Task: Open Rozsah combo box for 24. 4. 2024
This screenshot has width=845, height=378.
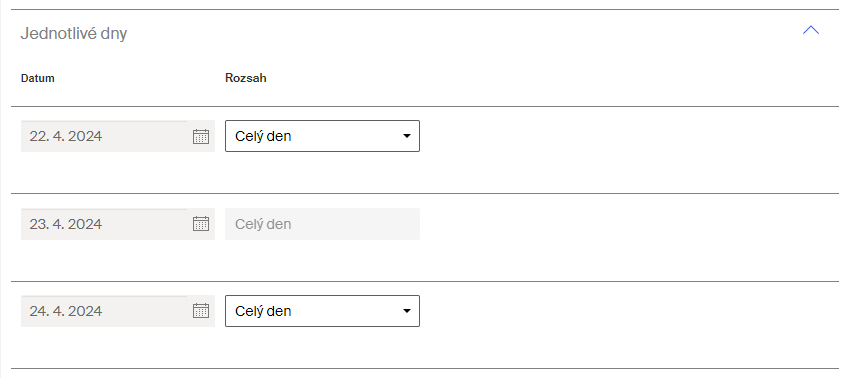Action: (x=322, y=311)
